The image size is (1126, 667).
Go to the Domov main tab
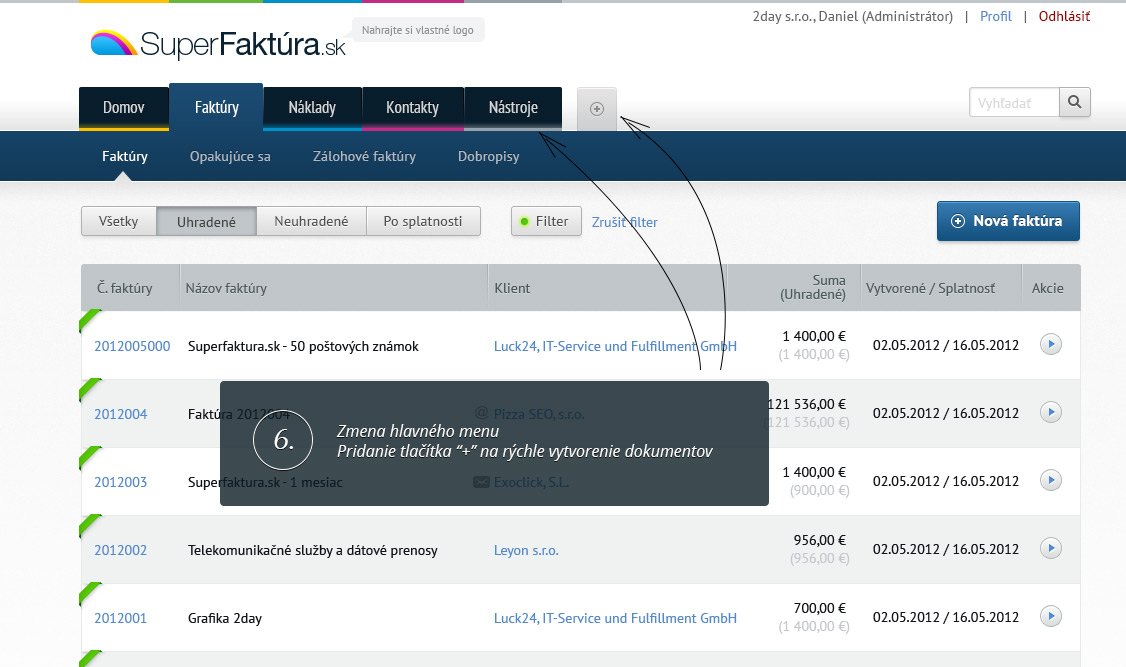coord(124,108)
